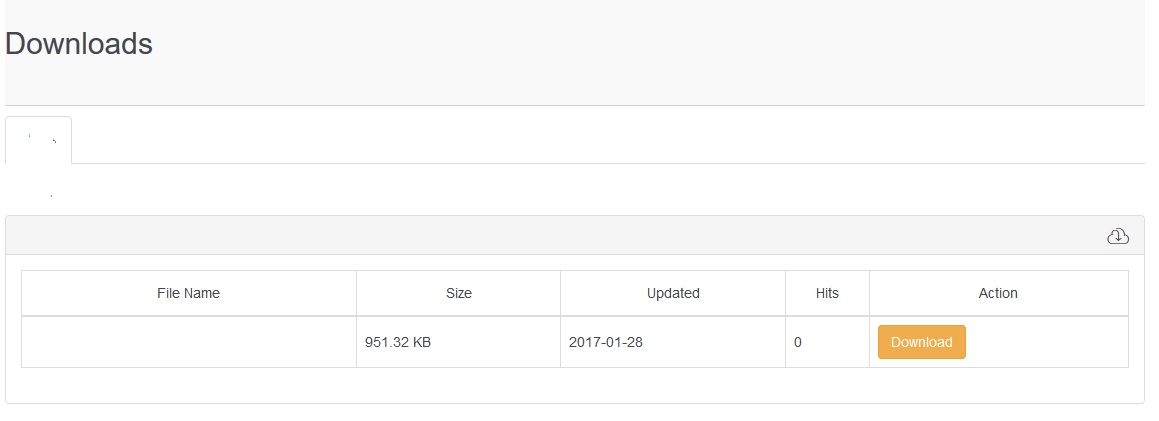The image size is (1159, 421).
Task: Select the 951.32 KB size cell
Action: pos(398,342)
